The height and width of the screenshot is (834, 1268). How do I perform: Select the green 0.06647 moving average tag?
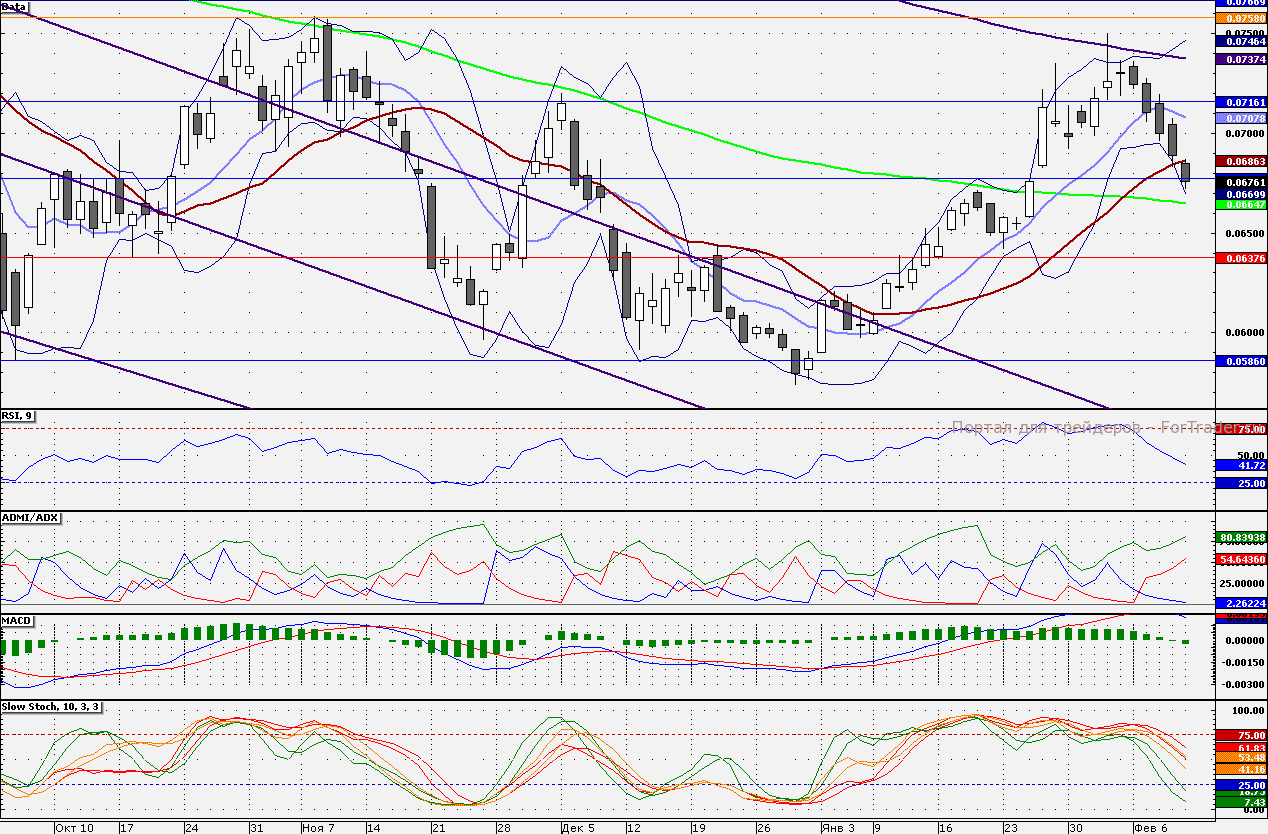[1240, 204]
